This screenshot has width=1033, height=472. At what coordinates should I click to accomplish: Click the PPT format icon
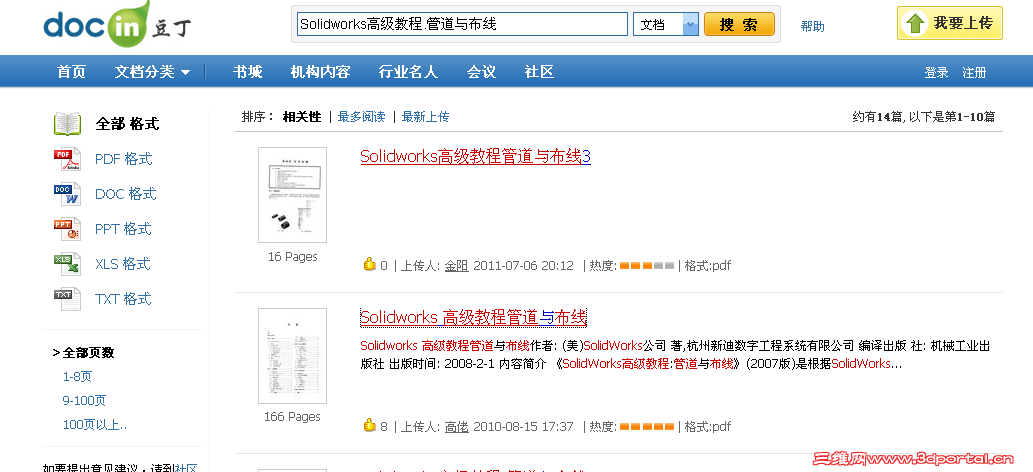click(67, 229)
